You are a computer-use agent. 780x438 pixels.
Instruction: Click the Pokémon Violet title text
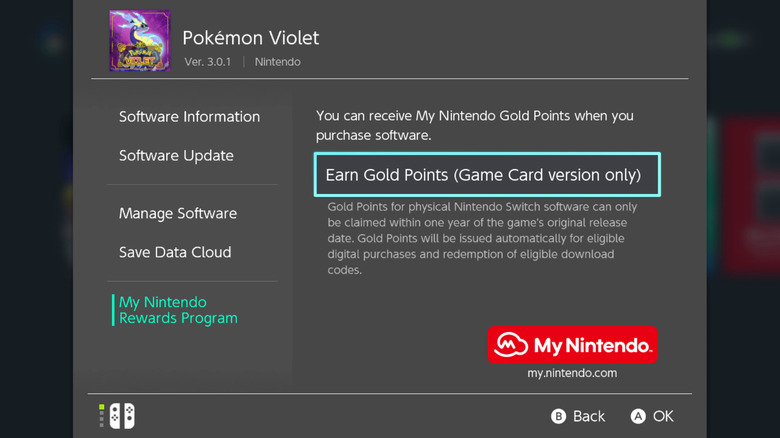click(x=250, y=38)
